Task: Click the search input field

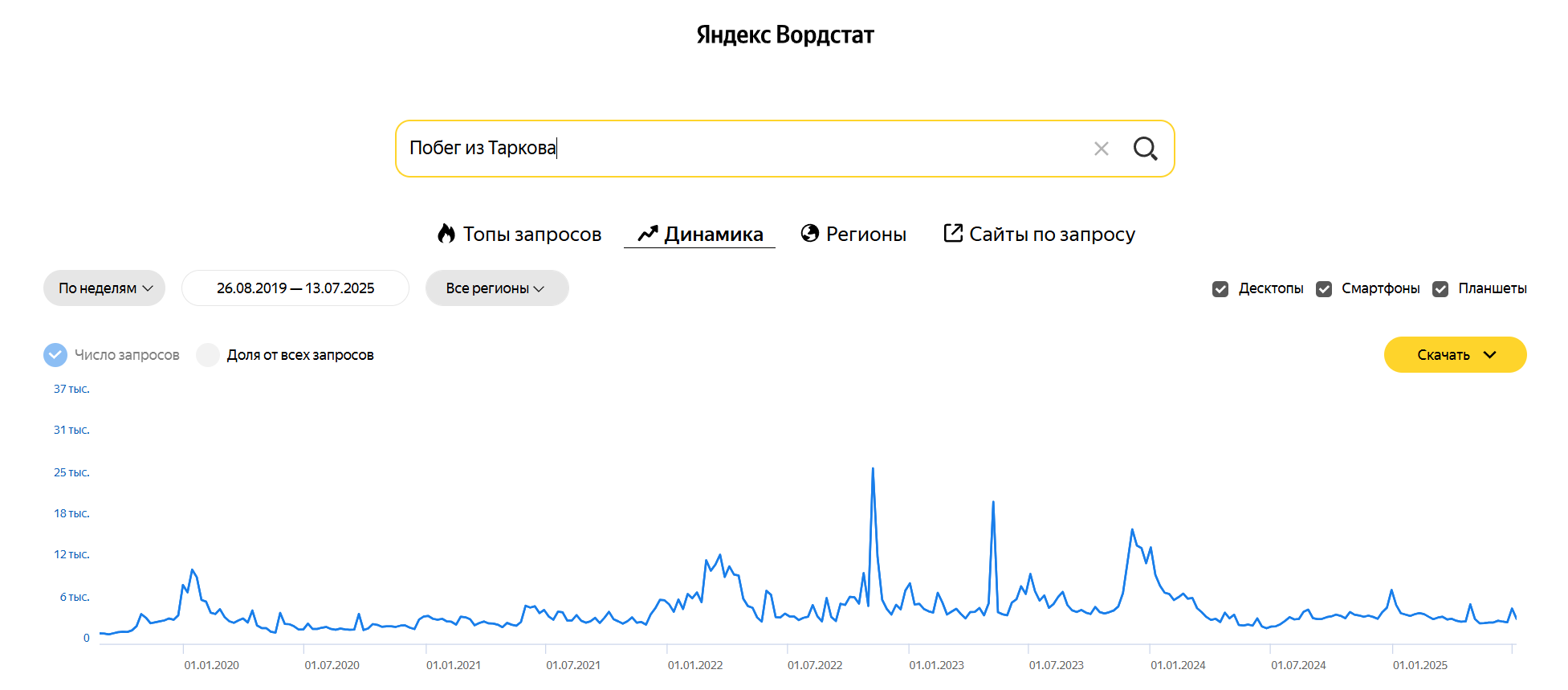Action: coord(739,149)
